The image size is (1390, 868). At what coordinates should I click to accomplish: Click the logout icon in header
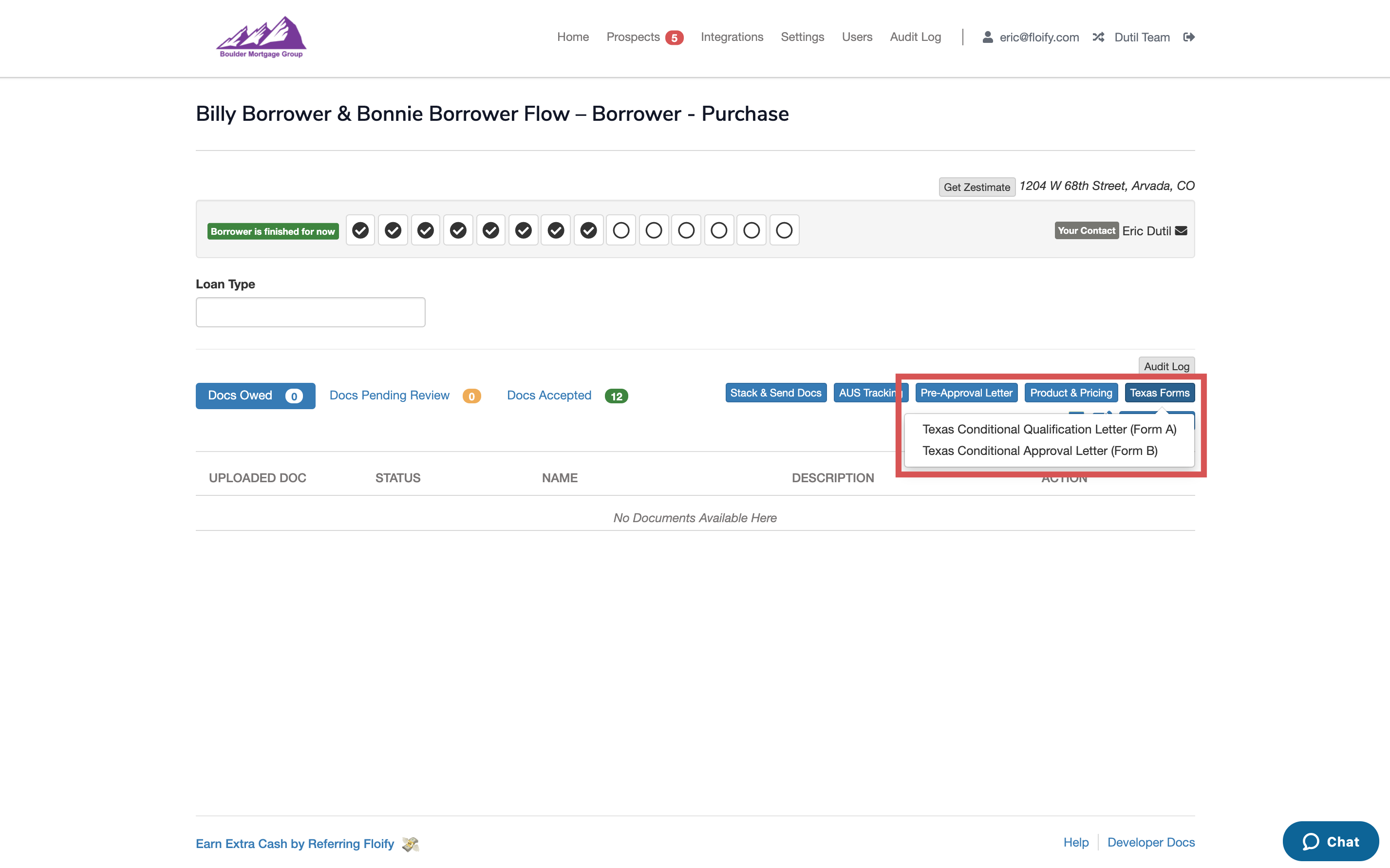click(x=1188, y=38)
